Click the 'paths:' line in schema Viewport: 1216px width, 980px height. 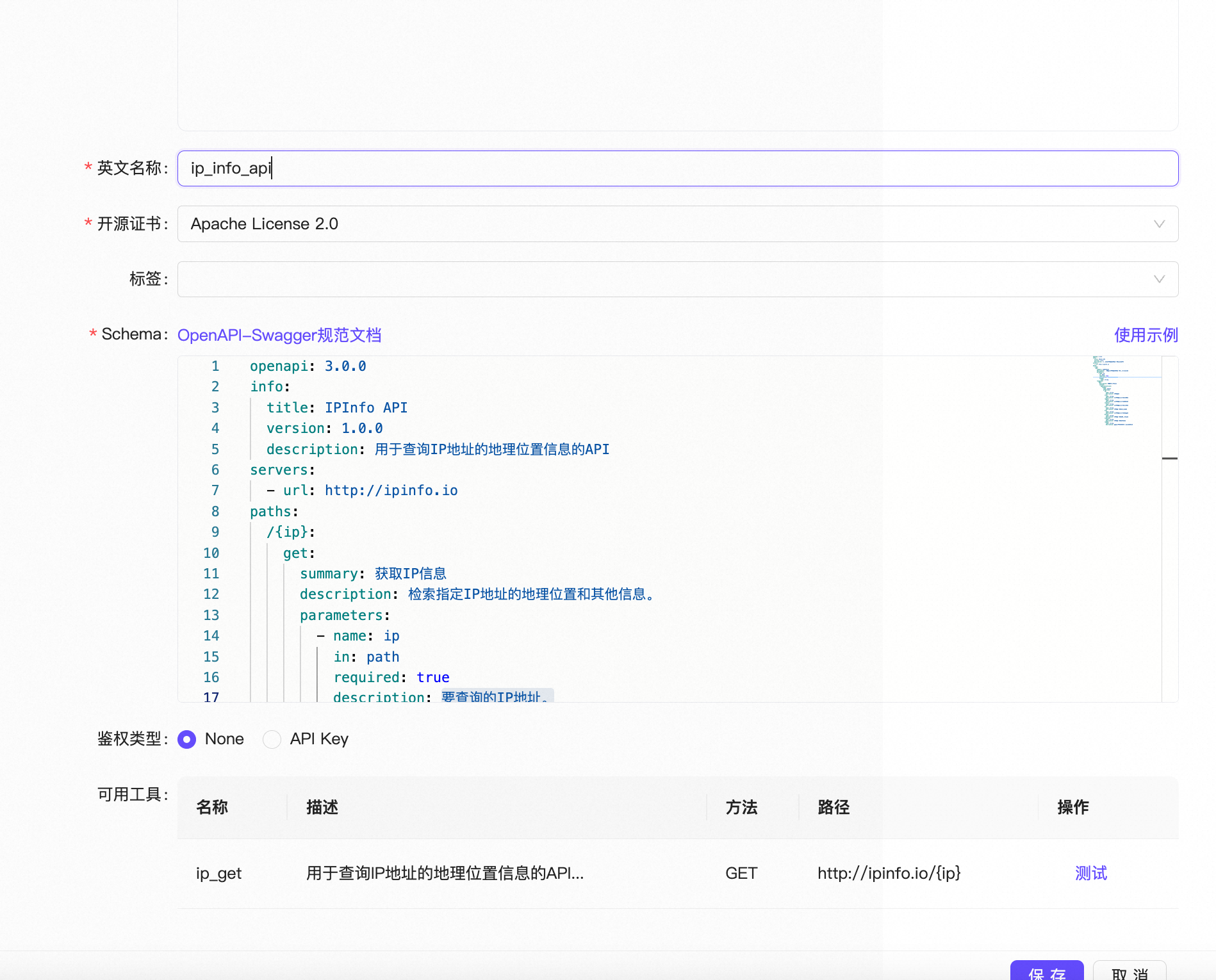pos(274,512)
